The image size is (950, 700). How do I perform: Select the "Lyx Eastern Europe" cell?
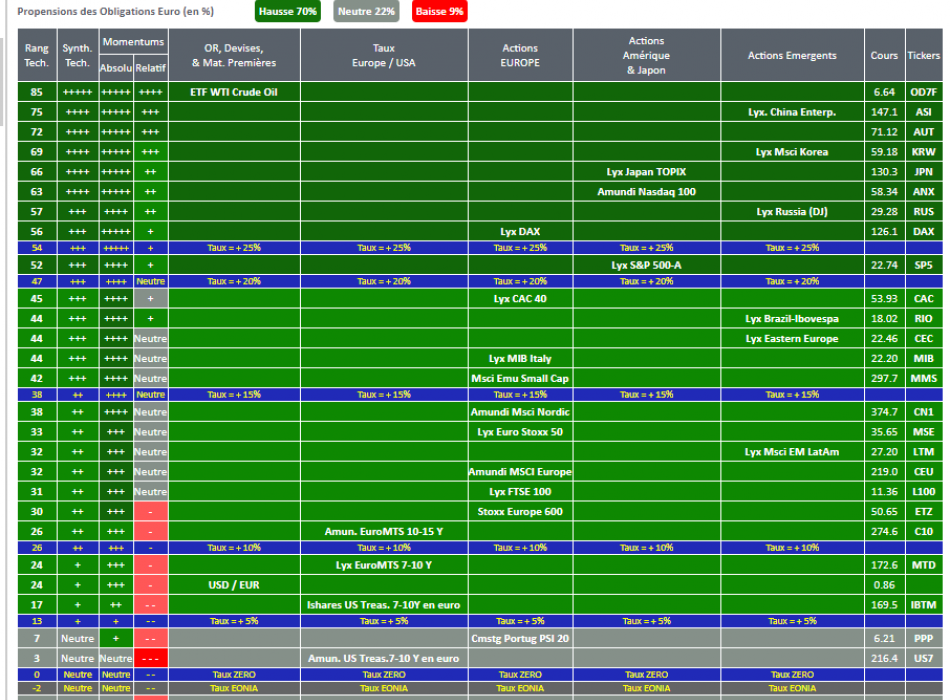[x=792, y=339]
